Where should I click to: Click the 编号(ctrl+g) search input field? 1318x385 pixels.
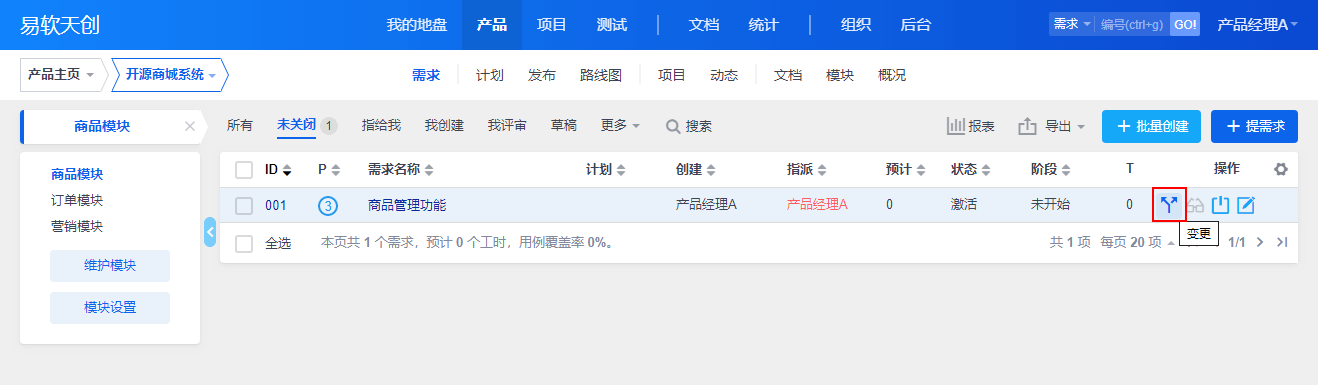(1132, 24)
